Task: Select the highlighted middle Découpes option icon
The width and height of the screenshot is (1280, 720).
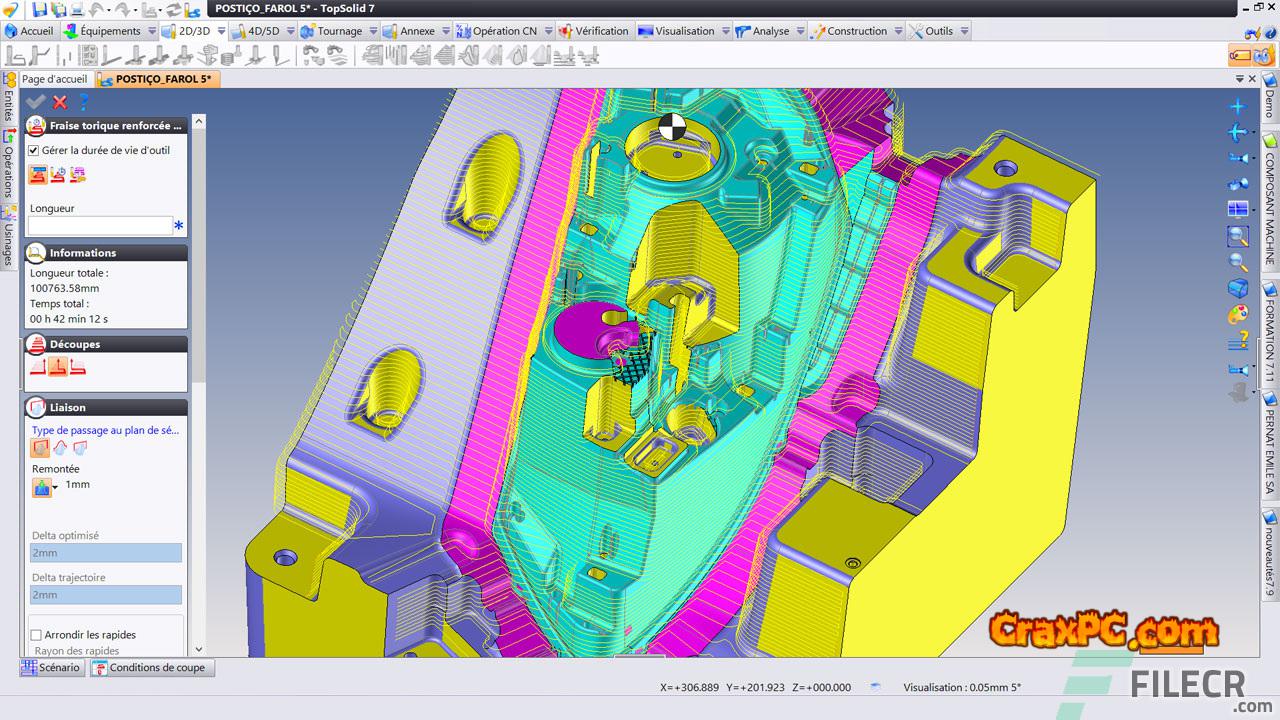Action: [58, 367]
